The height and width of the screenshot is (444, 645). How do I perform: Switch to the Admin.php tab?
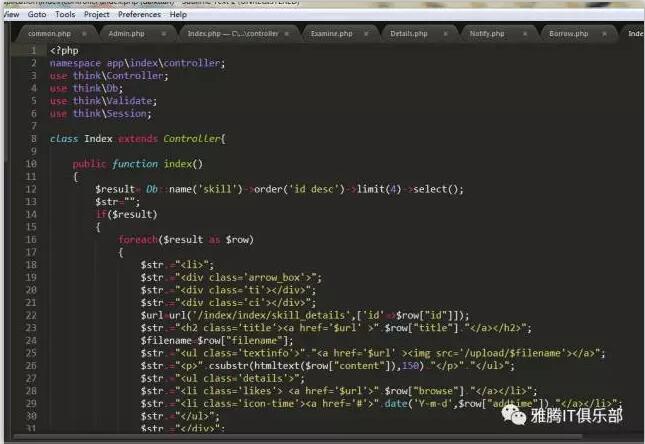pos(126,33)
